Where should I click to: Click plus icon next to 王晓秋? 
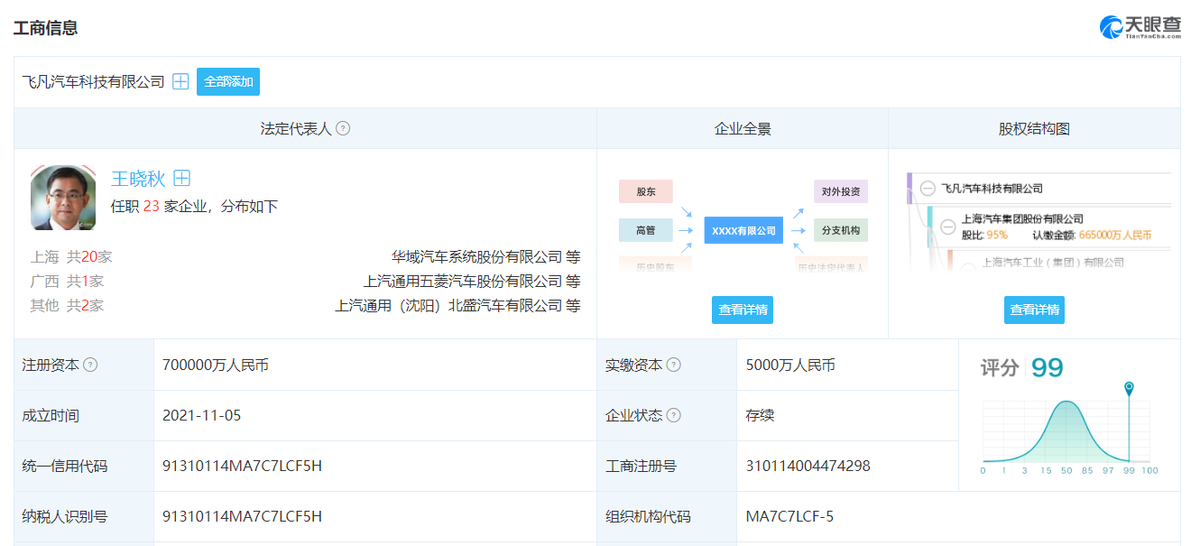[181, 178]
